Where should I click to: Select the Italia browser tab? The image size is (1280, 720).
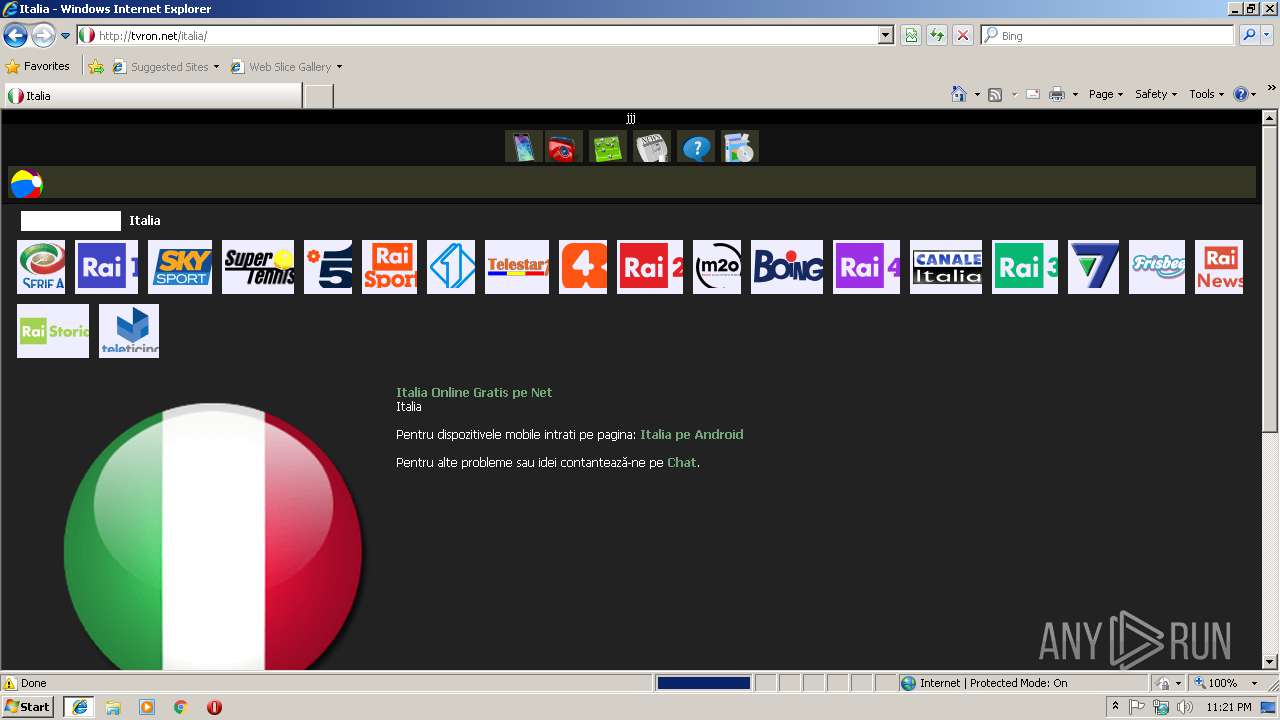point(151,96)
